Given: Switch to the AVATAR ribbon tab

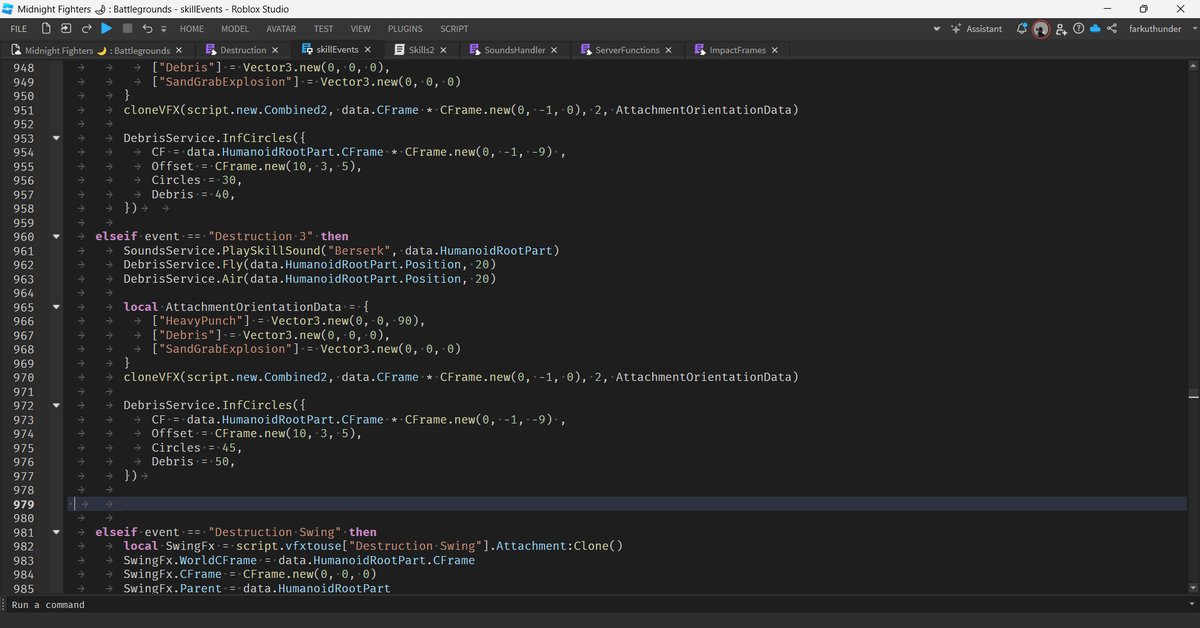Looking at the screenshot, I should point(281,29).
